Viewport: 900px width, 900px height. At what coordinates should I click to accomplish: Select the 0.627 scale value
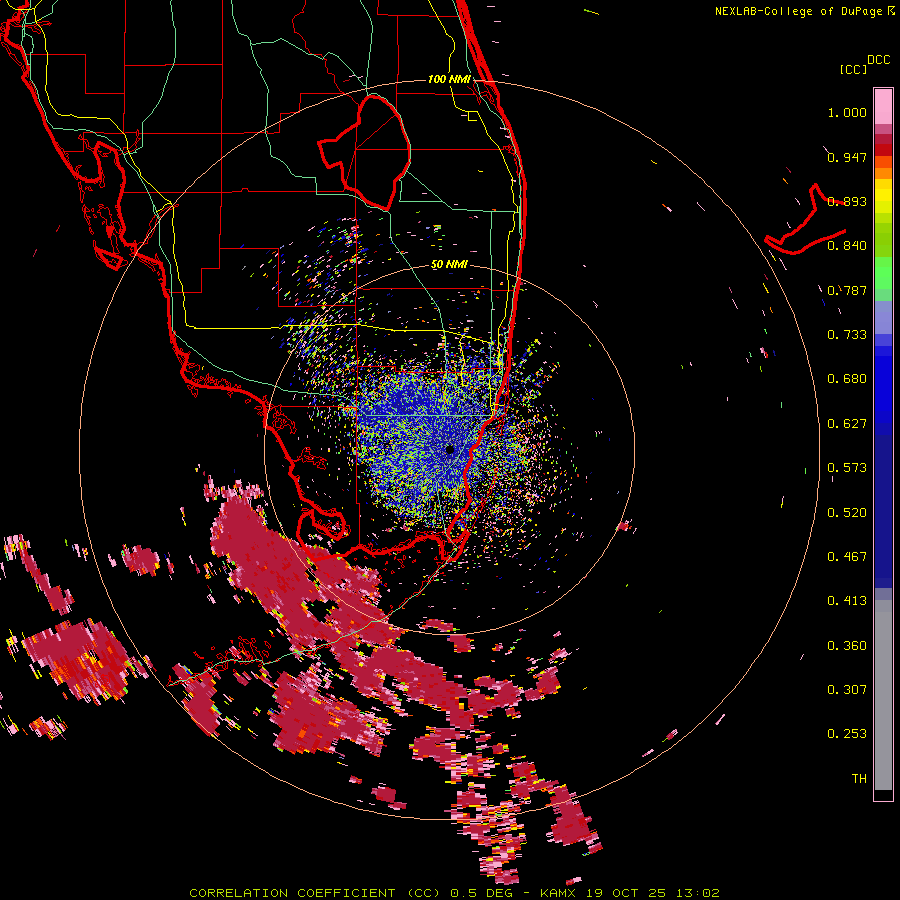[847, 424]
